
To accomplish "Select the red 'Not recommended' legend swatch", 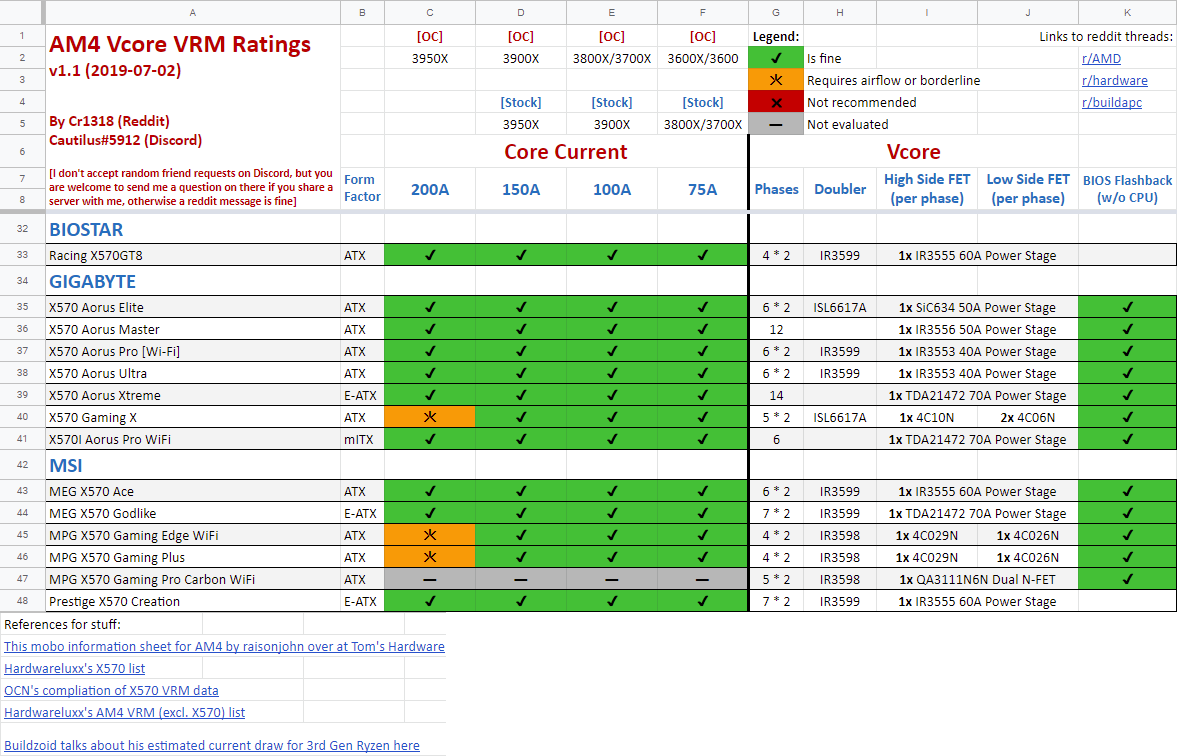I will coord(775,102).
